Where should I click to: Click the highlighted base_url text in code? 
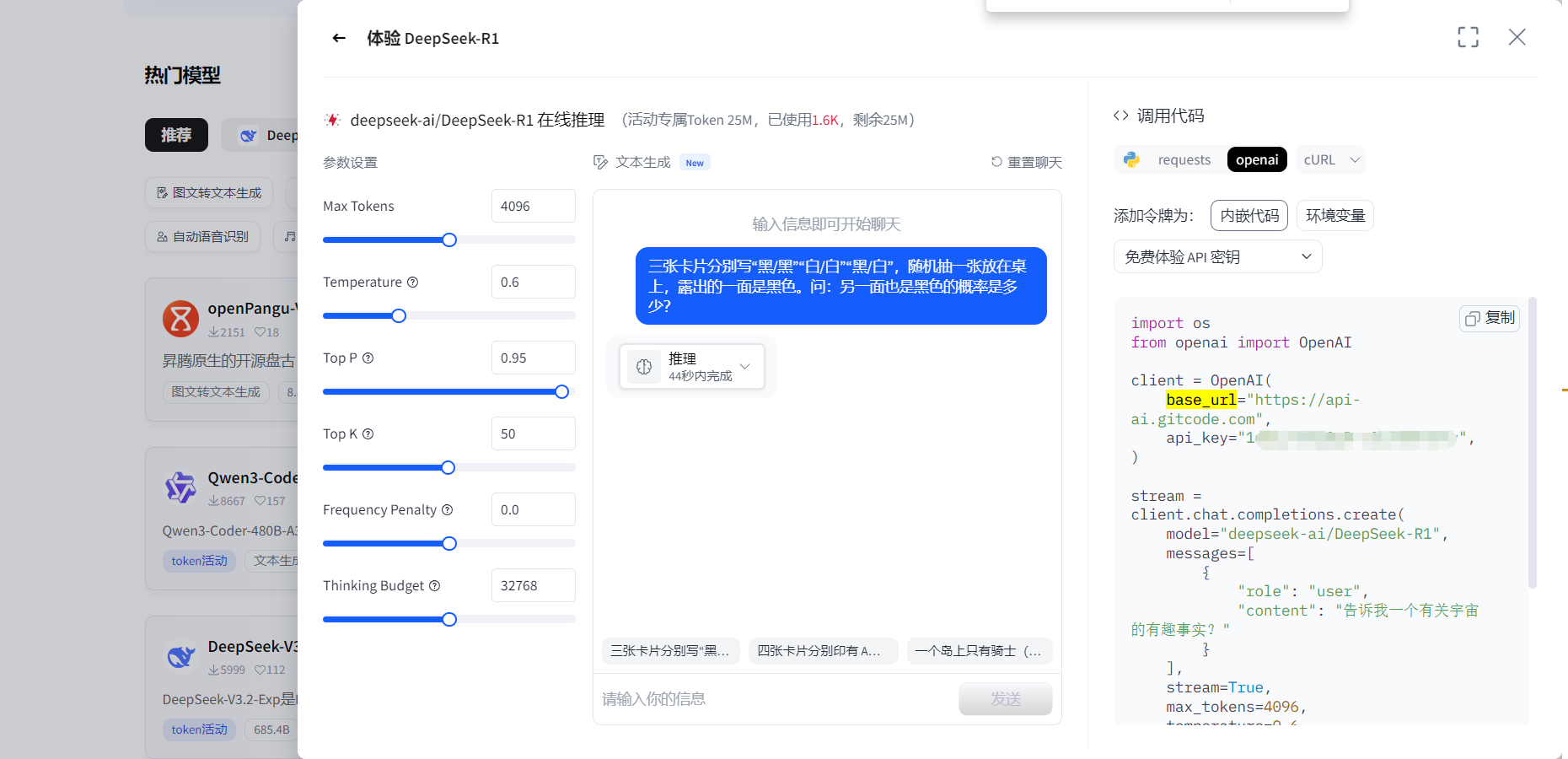pos(1200,400)
